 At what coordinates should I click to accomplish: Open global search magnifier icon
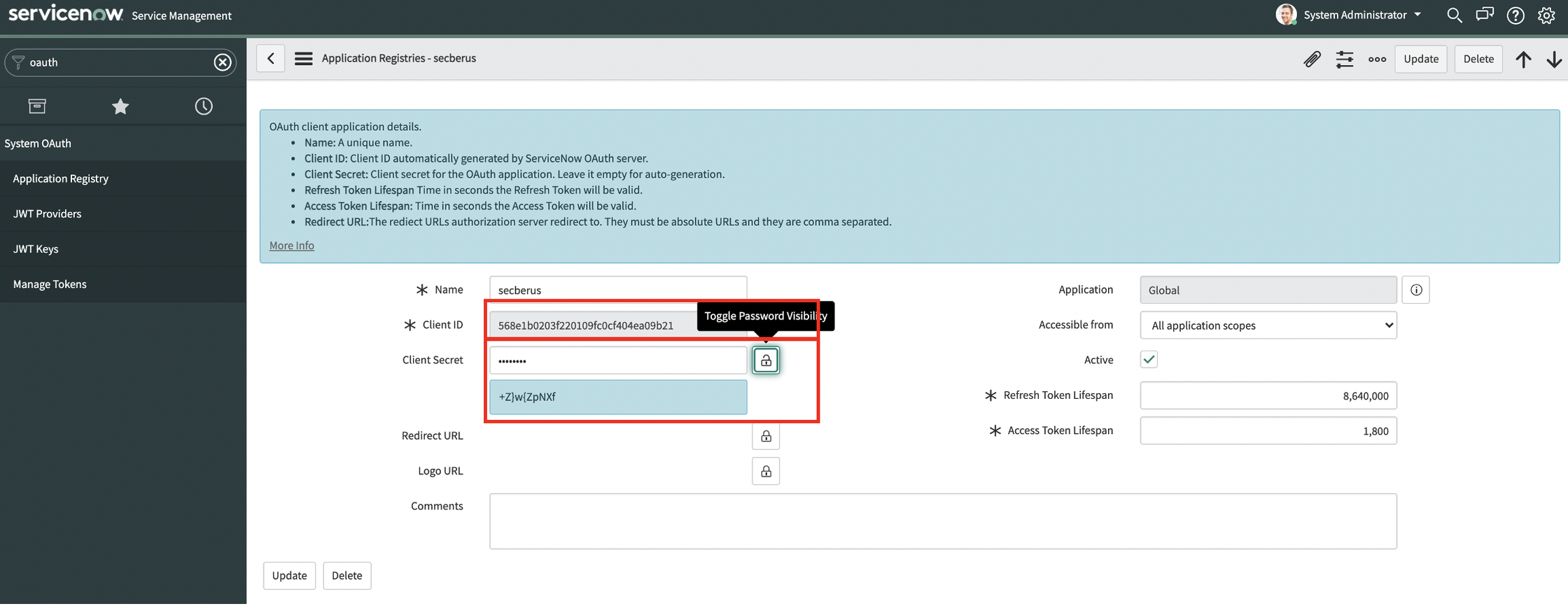point(1454,15)
